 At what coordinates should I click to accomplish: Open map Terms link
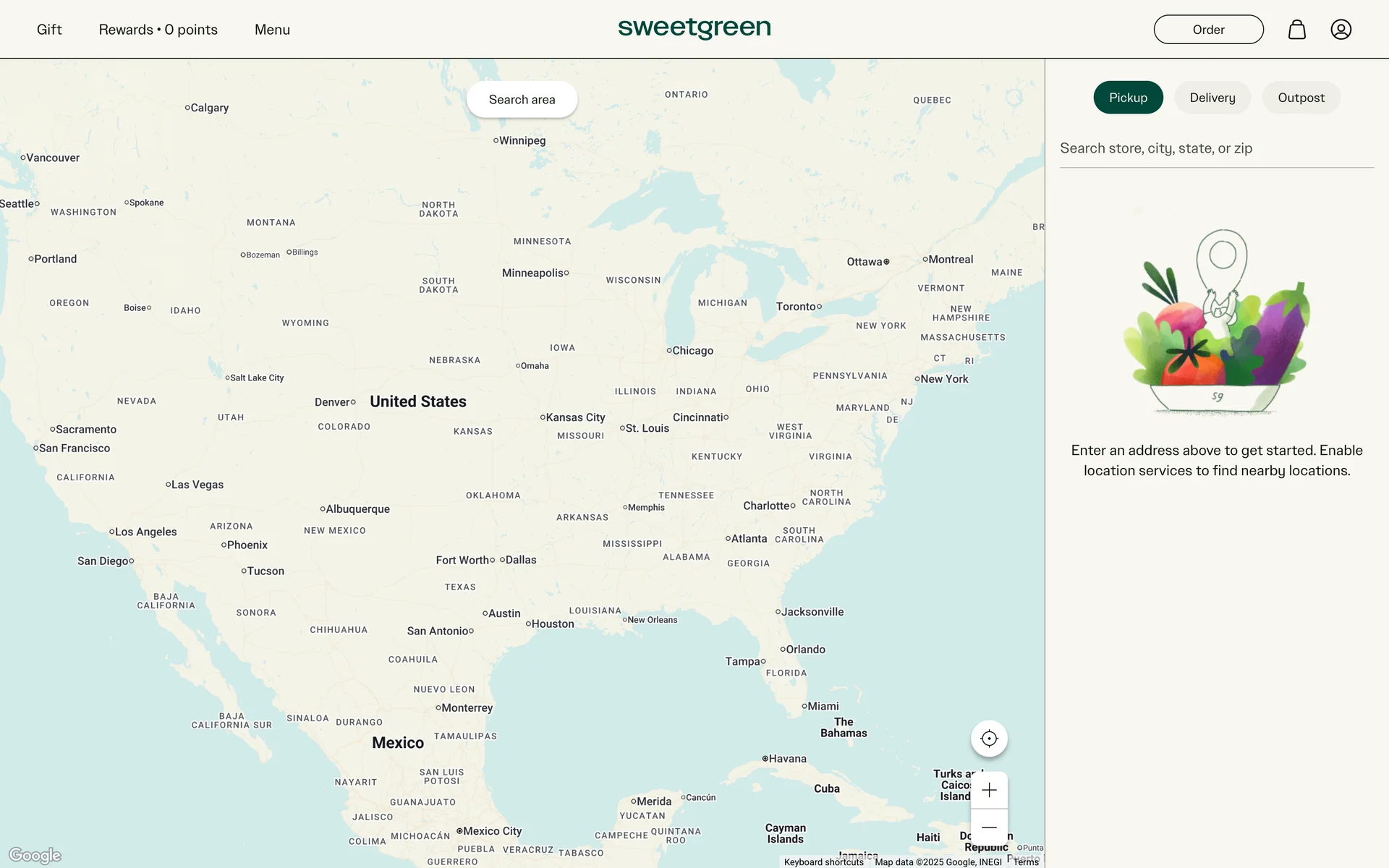coord(1025,861)
